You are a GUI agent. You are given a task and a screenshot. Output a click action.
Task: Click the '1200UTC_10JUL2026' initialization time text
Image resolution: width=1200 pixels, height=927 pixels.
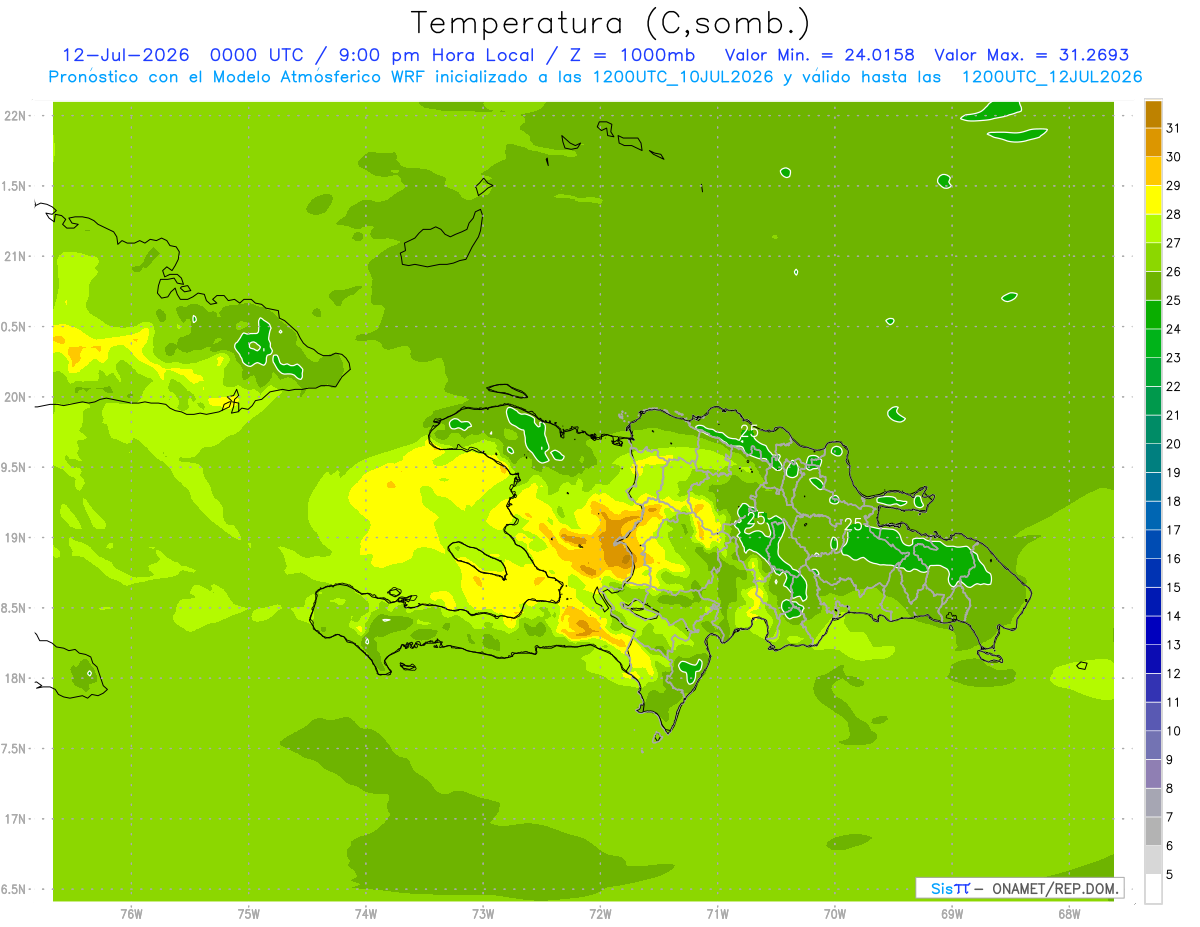(683, 77)
